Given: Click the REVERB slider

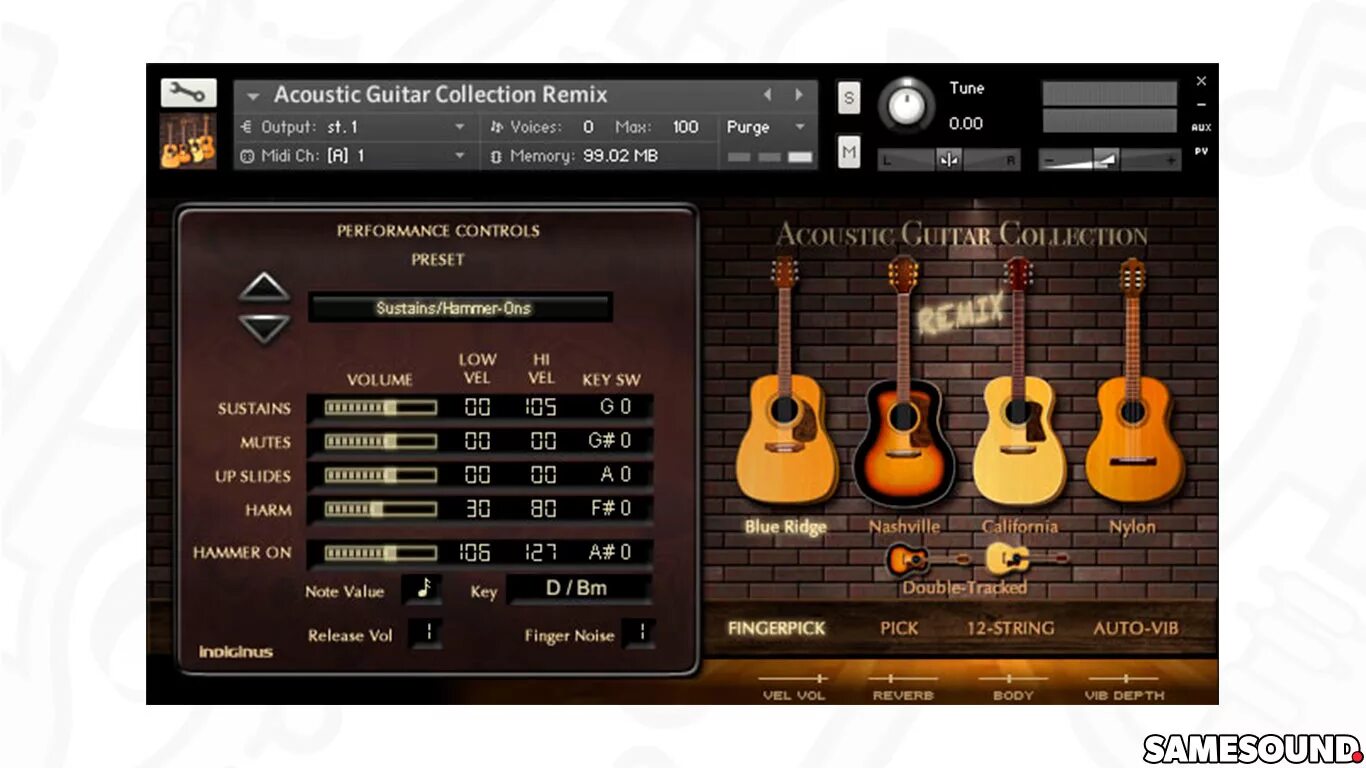Looking at the screenshot, I should pos(903,678).
